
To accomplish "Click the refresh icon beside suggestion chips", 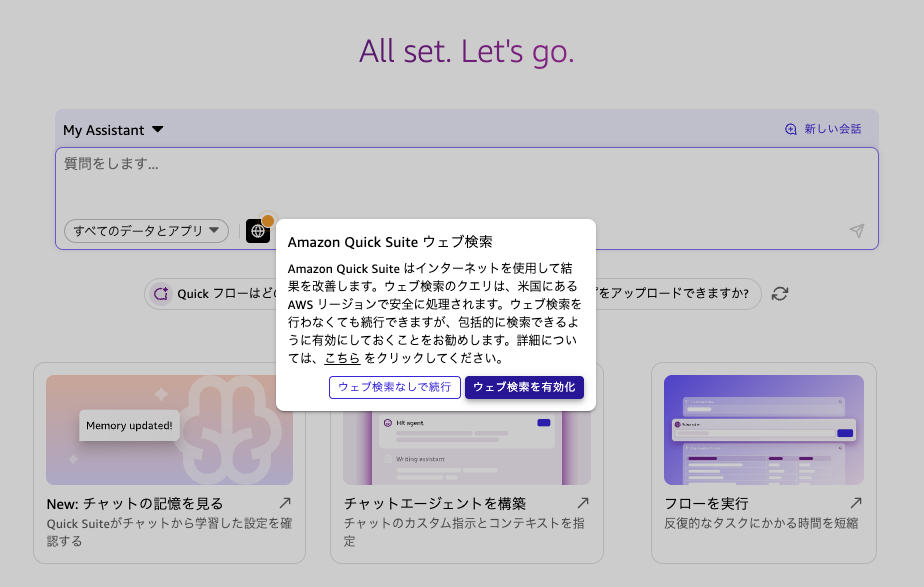I will (x=778, y=293).
